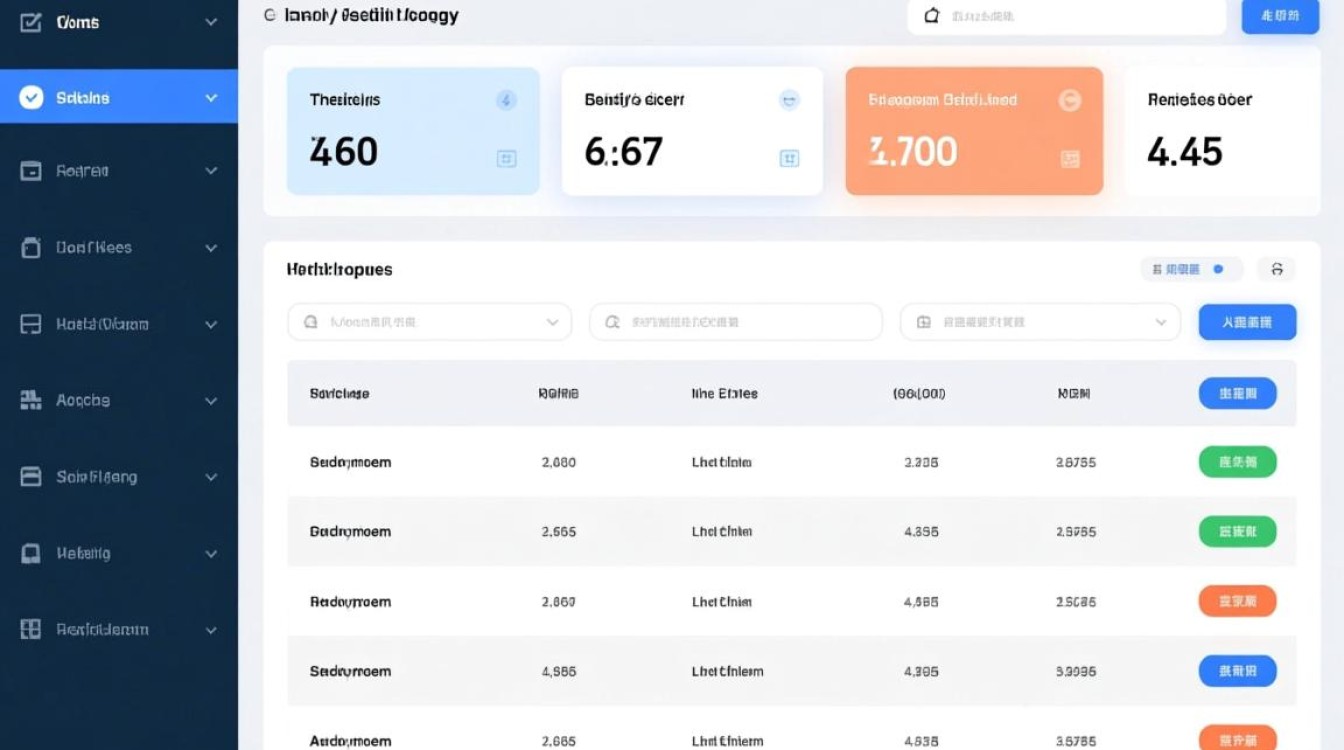This screenshot has height=750, width=1344.
Task: Open the Solo Figeng sidebar menu item
Action: point(97,477)
